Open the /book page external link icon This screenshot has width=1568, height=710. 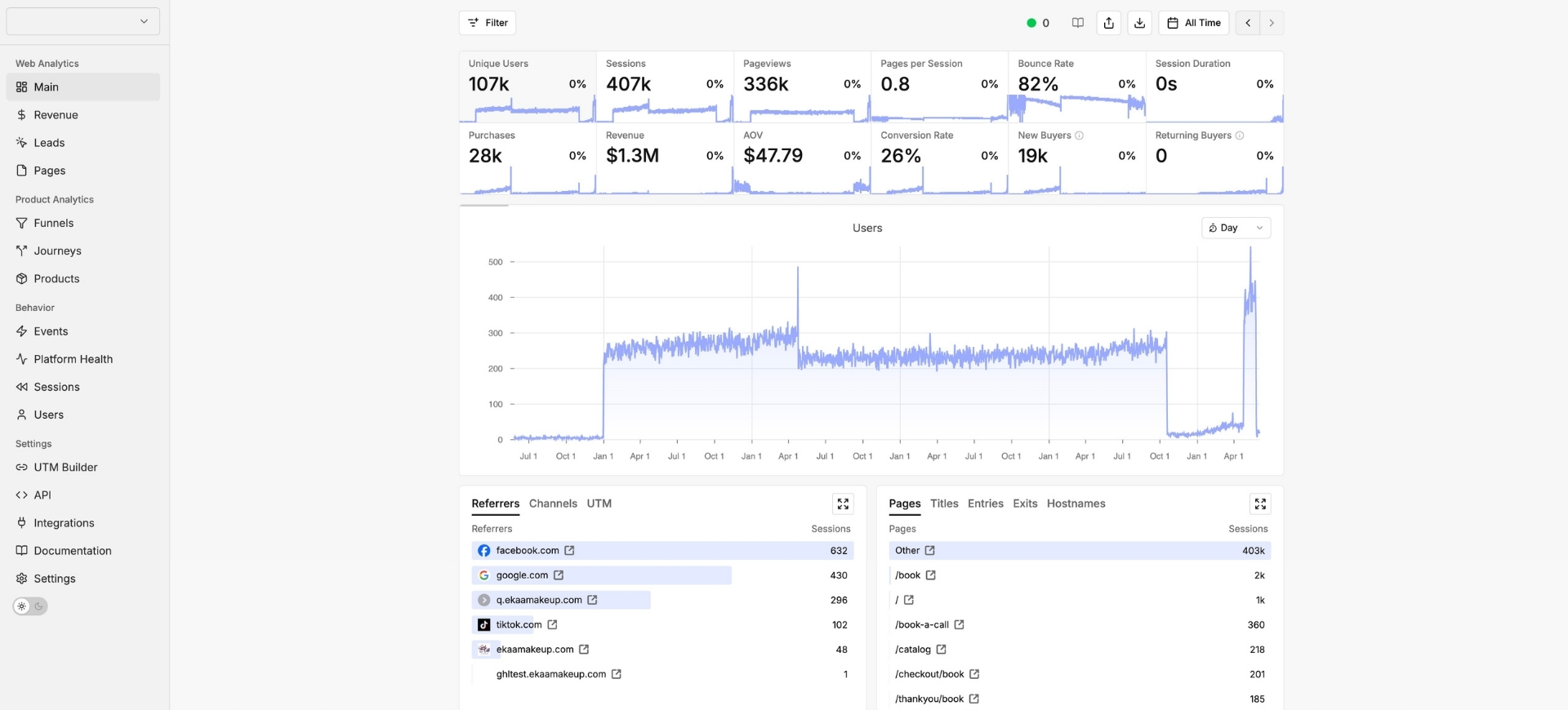(x=930, y=575)
